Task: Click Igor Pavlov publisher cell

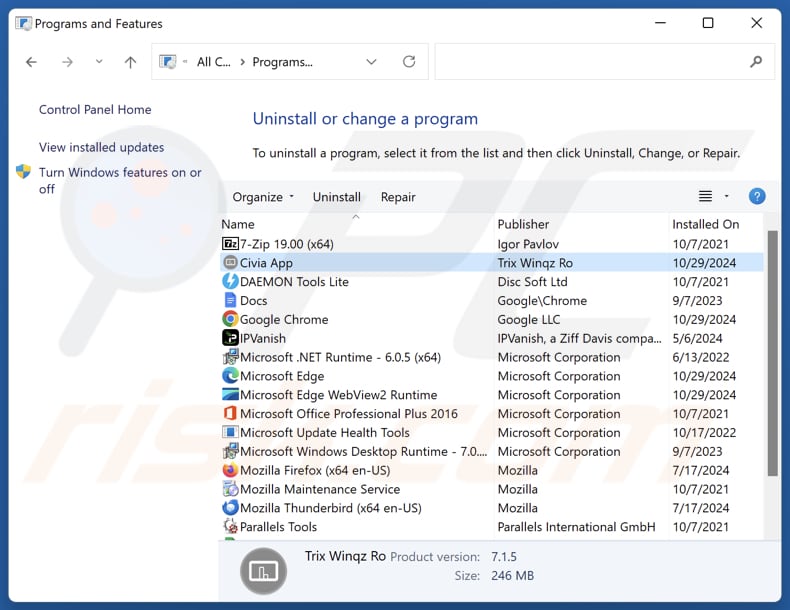Action: [x=528, y=244]
